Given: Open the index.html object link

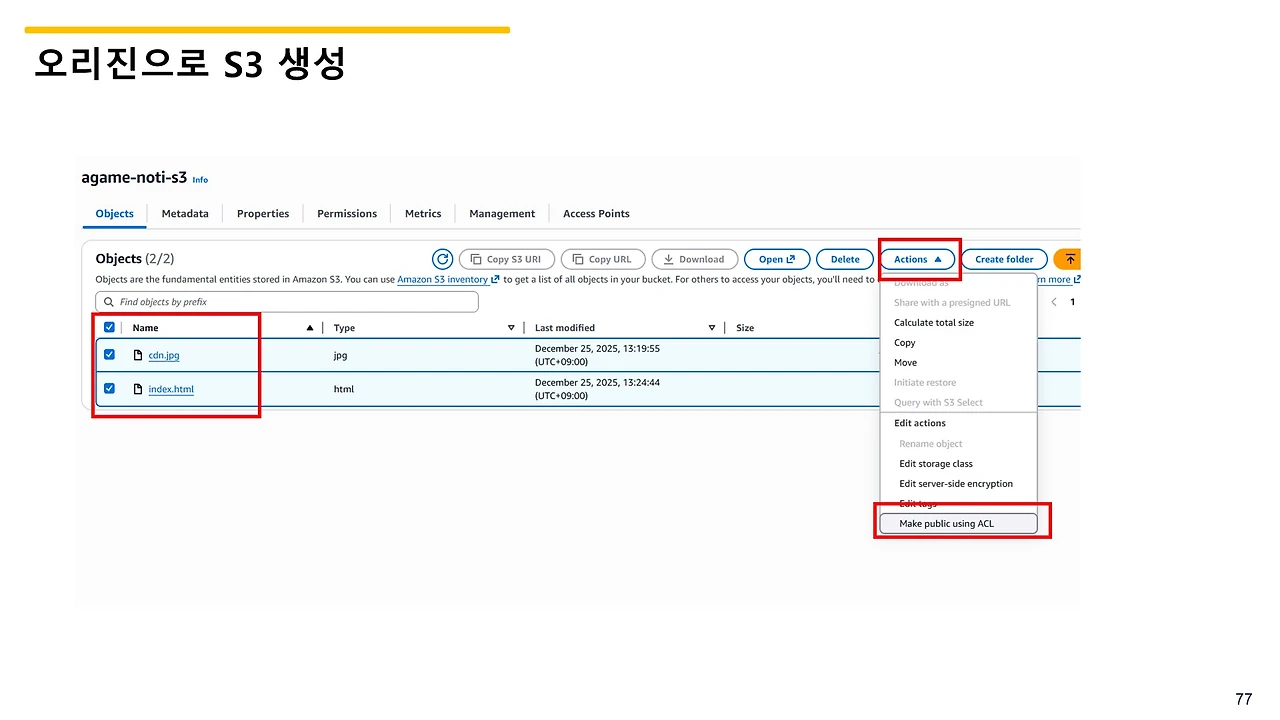Looking at the screenshot, I should tap(171, 389).
